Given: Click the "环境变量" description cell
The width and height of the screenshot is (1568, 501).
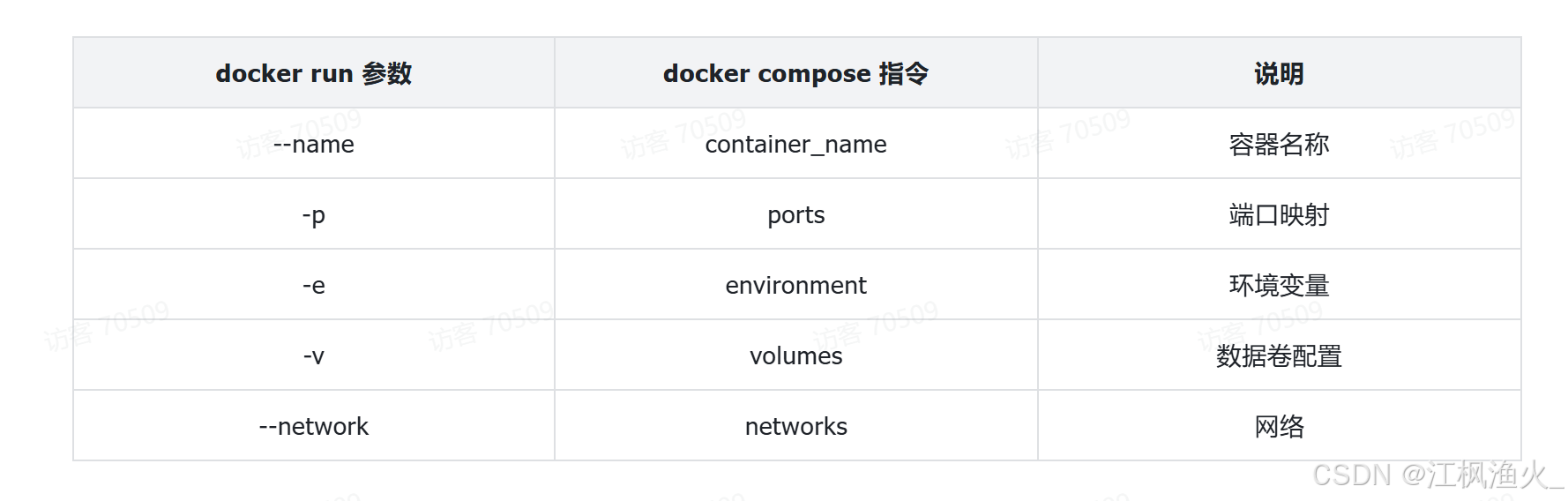Looking at the screenshot, I should click(1279, 286).
